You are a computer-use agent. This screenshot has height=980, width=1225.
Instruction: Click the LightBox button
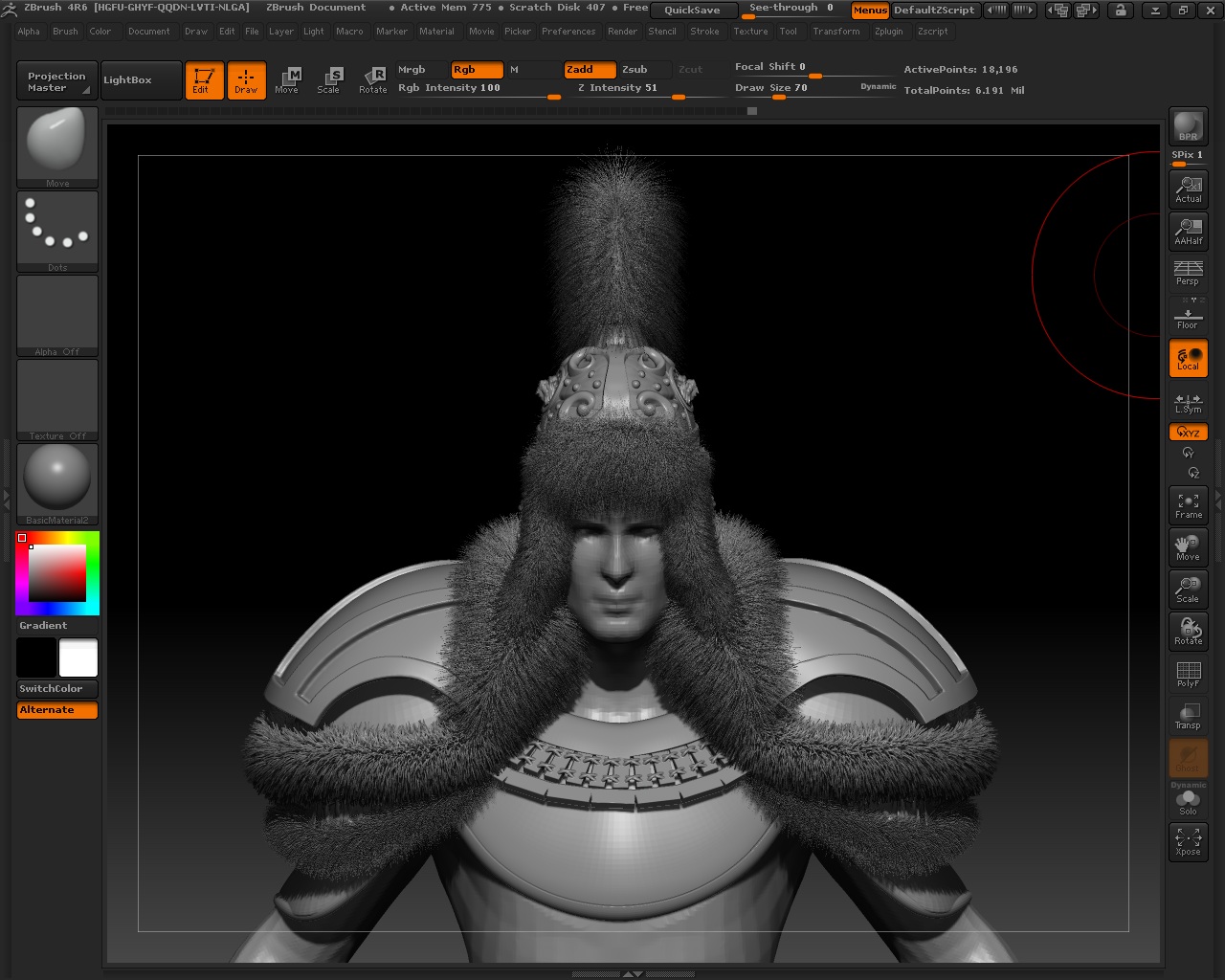point(141,80)
